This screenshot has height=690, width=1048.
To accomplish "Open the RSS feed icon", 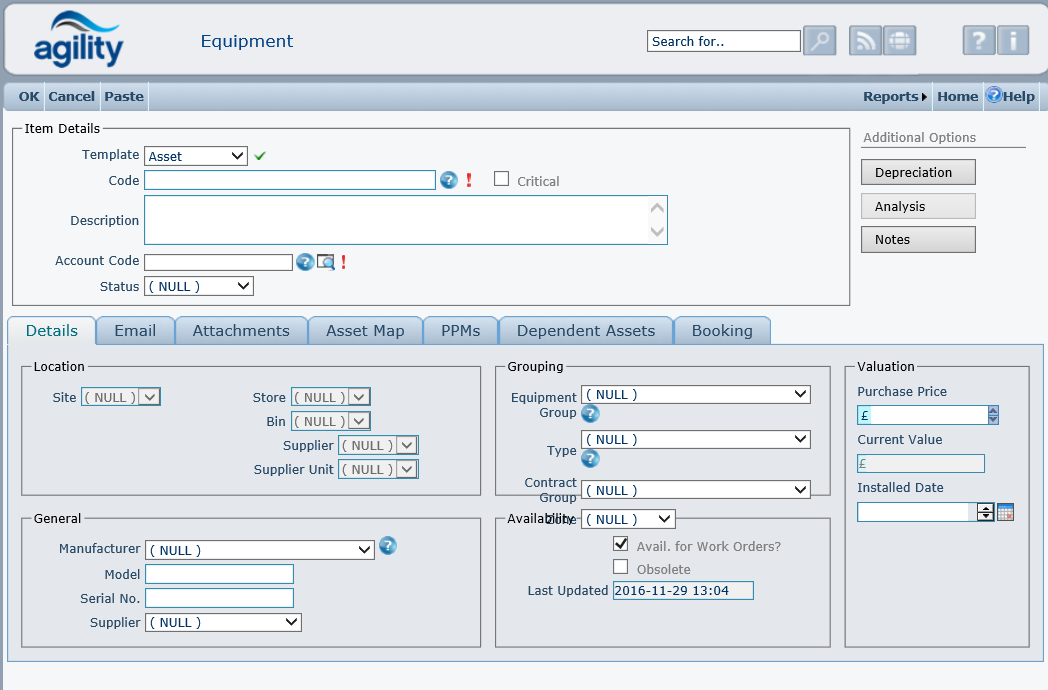I will 865,41.
